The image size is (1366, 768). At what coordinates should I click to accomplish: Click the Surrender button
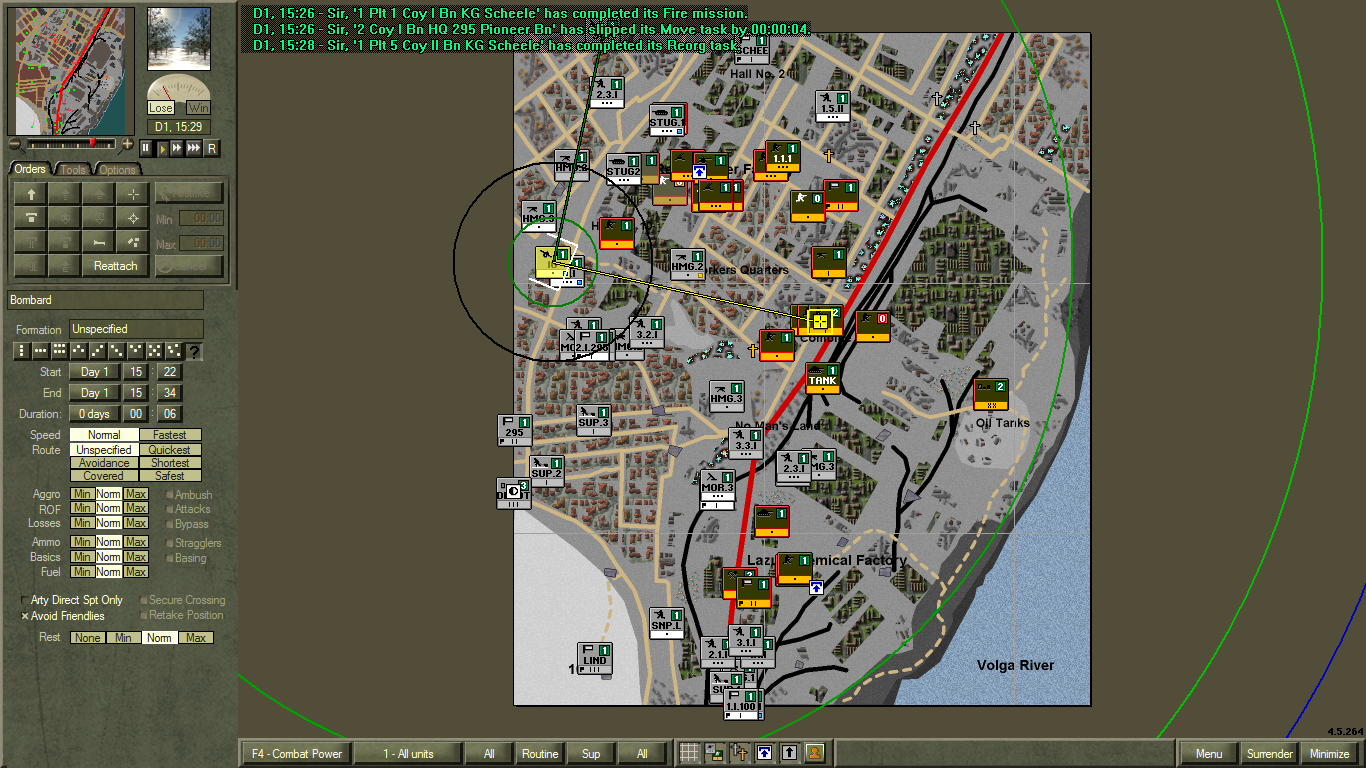pyautogui.click(x=1269, y=754)
